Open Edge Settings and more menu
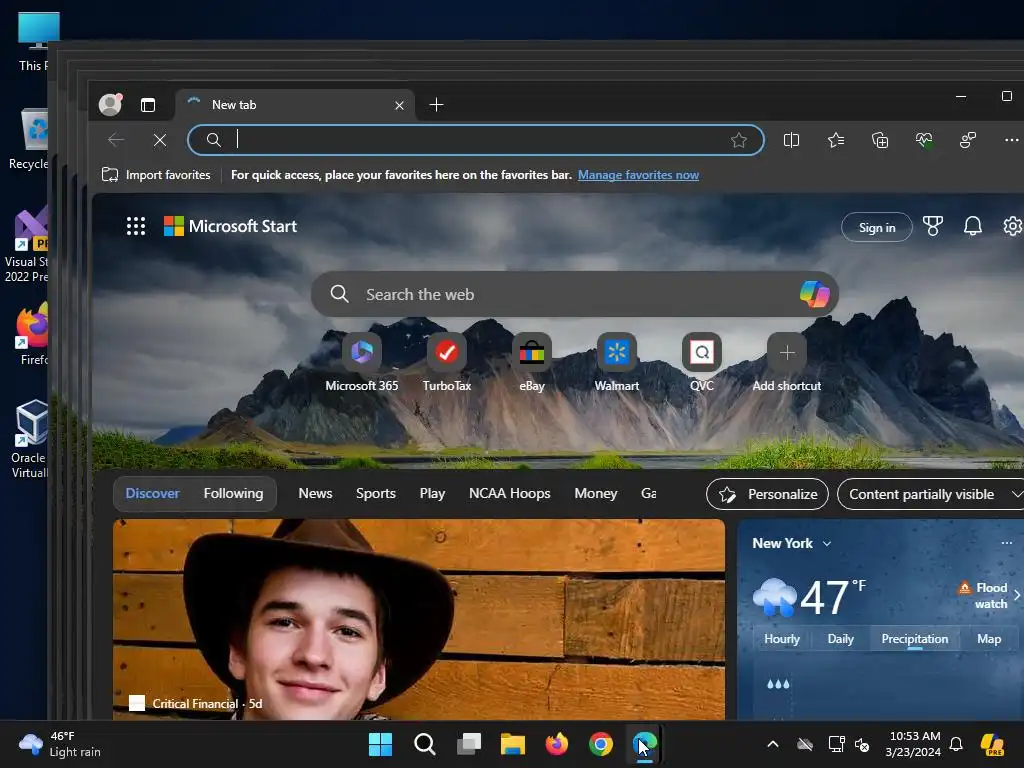The width and height of the screenshot is (1024, 768). (1012, 140)
